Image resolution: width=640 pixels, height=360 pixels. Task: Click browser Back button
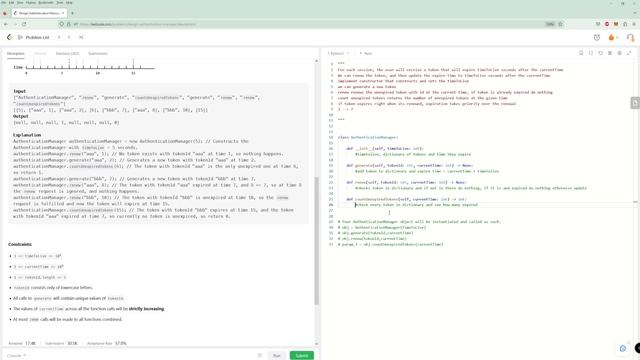(x=6, y=24)
